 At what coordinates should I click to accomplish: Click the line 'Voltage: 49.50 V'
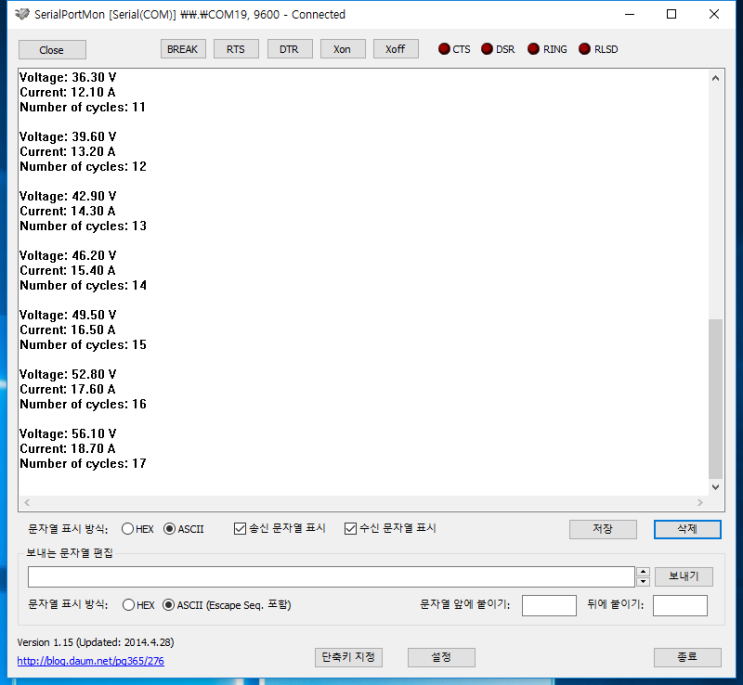point(68,315)
